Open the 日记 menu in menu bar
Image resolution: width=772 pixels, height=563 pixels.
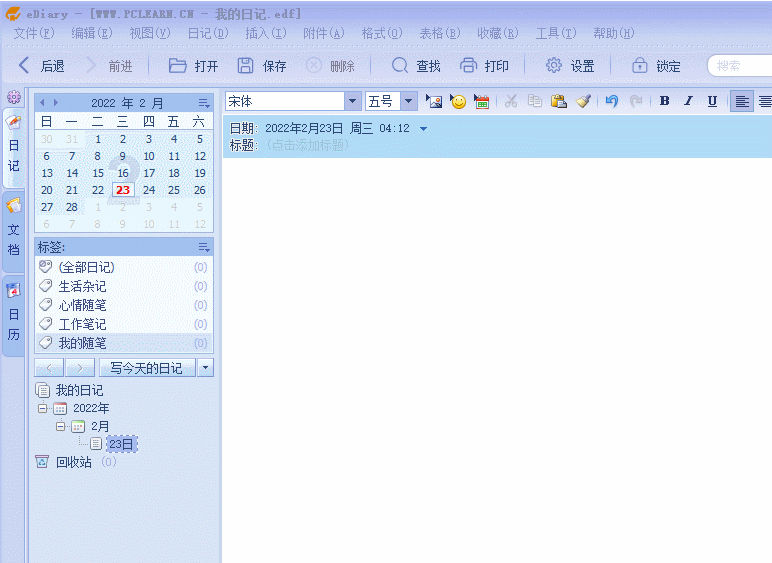click(x=207, y=33)
